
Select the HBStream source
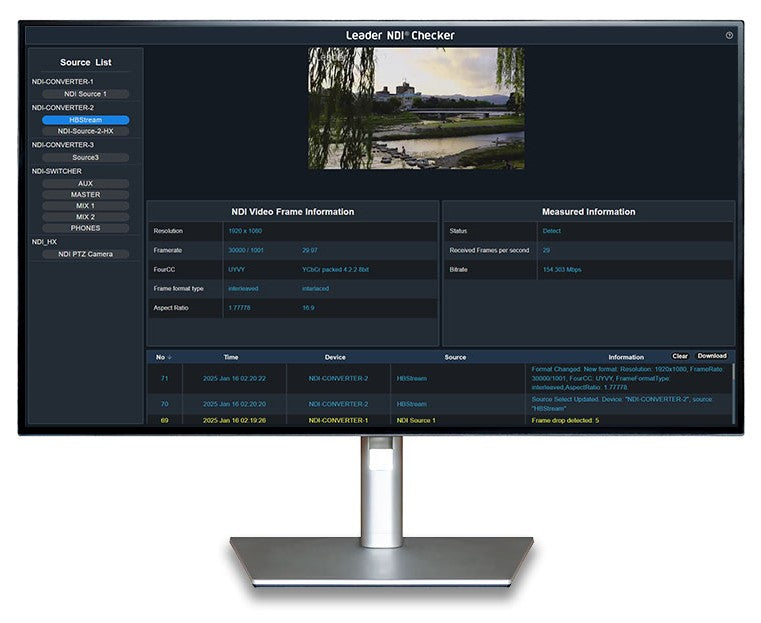[x=85, y=120]
